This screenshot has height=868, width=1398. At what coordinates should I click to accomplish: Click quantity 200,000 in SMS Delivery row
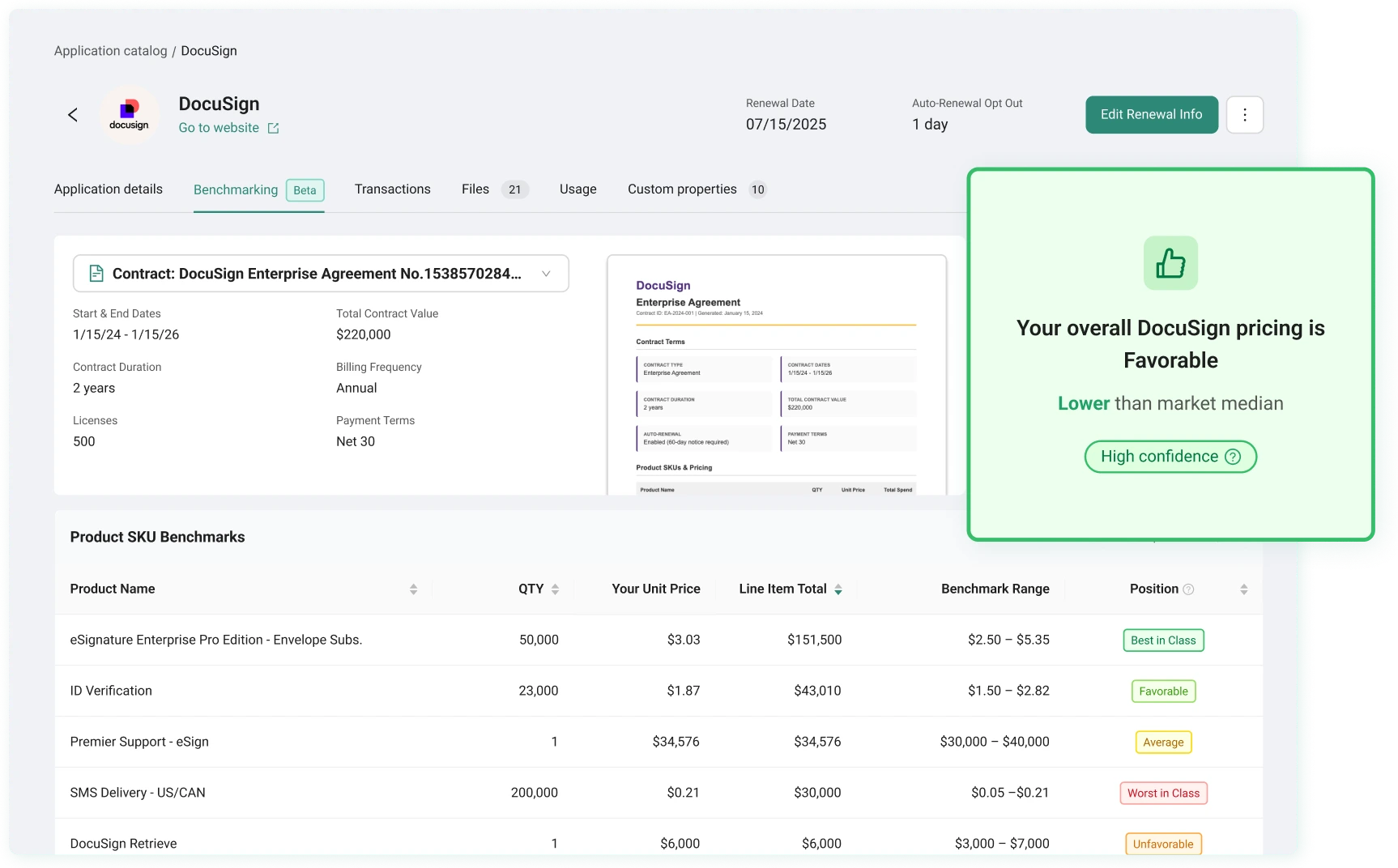pyautogui.click(x=535, y=793)
